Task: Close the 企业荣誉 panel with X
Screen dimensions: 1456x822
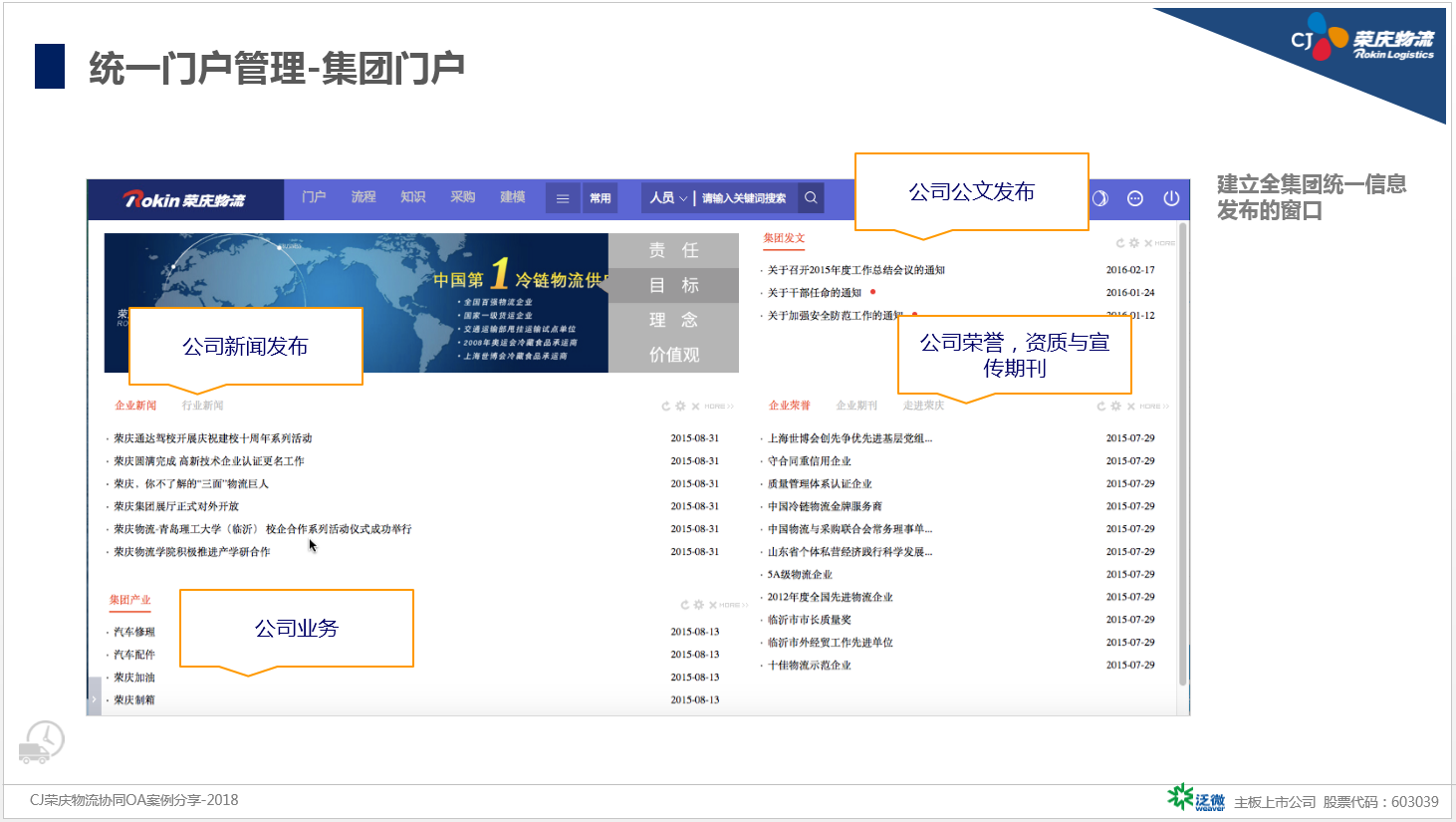Action: pyautogui.click(x=1130, y=407)
